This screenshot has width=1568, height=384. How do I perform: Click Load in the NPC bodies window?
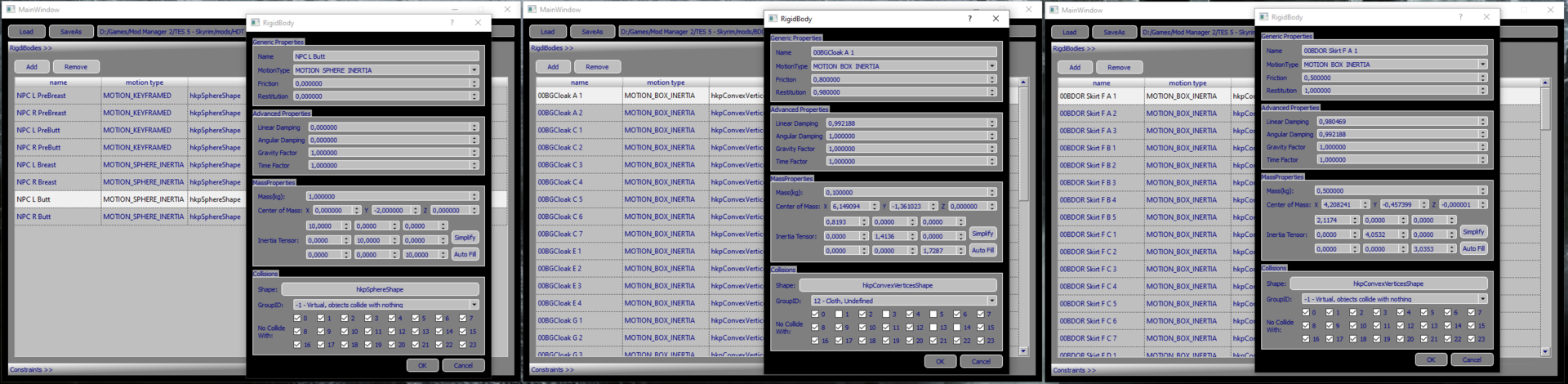pyautogui.click(x=26, y=32)
